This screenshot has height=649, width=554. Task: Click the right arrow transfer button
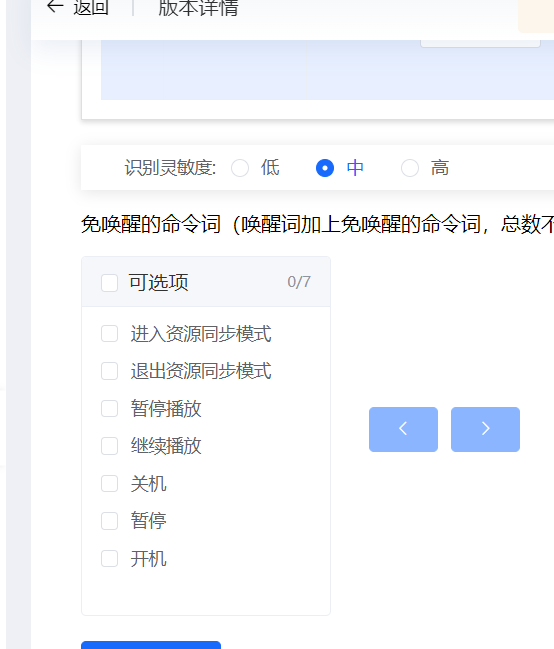click(485, 429)
